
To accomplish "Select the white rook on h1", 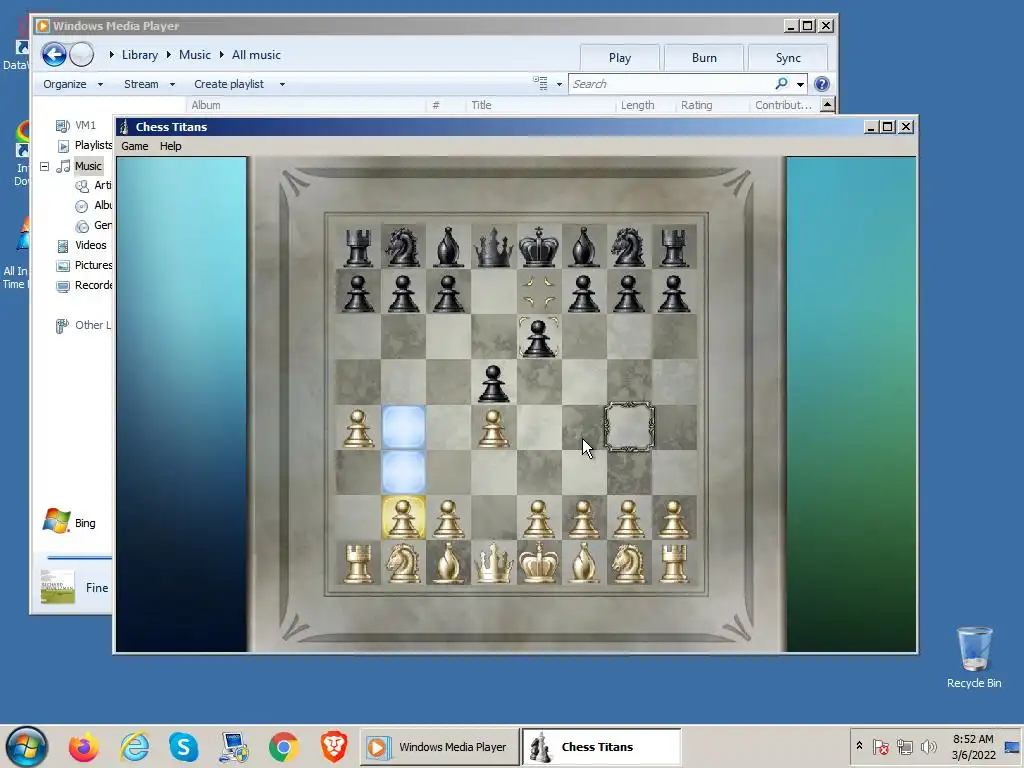I will coord(674,562).
